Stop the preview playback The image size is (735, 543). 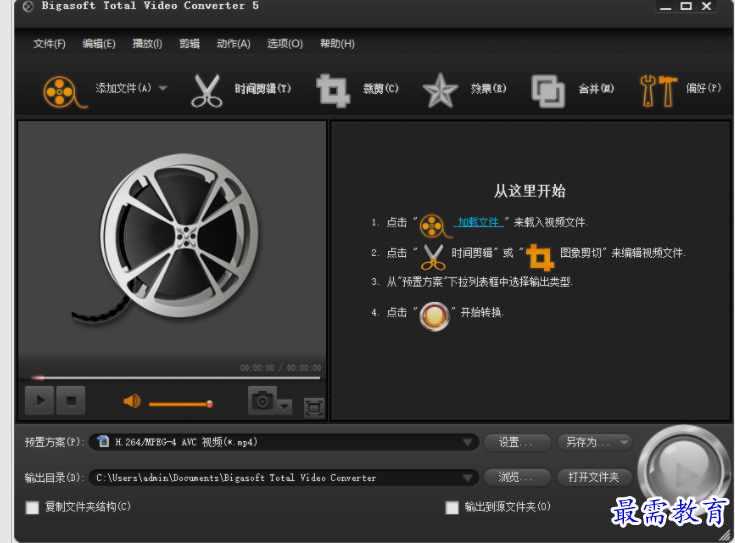pos(71,400)
